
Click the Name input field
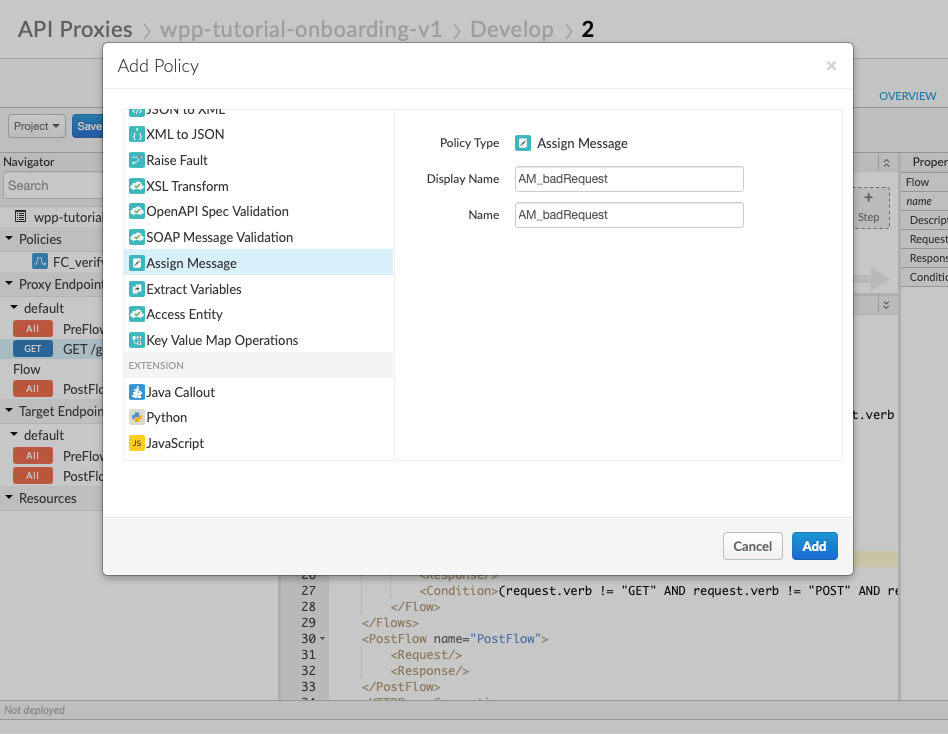pyautogui.click(x=629, y=215)
